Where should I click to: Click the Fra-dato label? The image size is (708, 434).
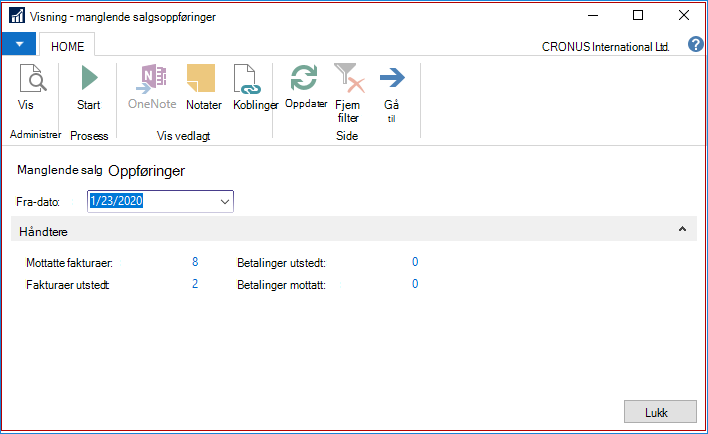[38, 202]
